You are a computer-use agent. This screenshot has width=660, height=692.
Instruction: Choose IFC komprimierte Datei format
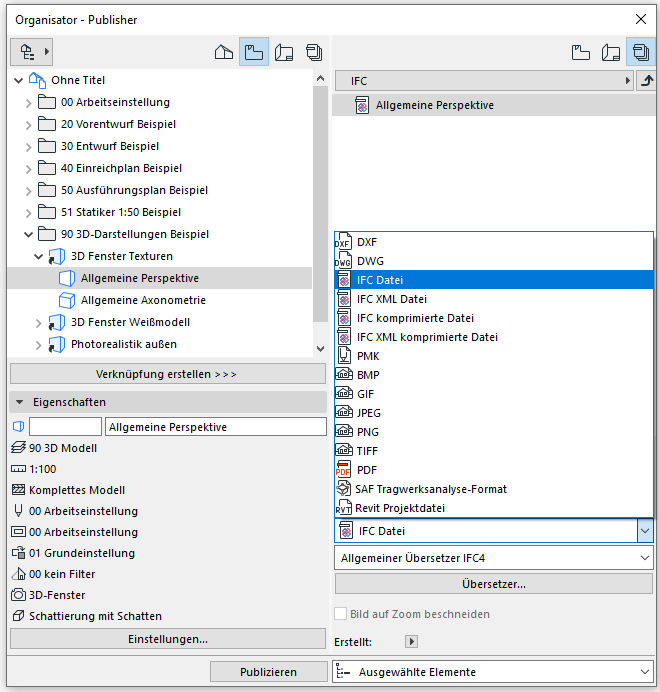point(494,318)
